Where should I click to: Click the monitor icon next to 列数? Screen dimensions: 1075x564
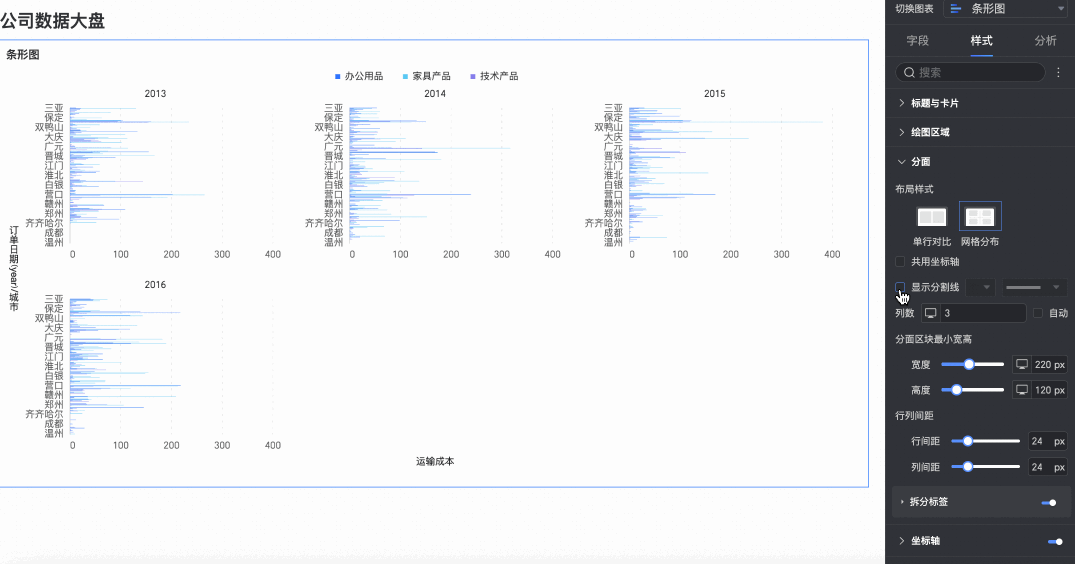click(930, 314)
